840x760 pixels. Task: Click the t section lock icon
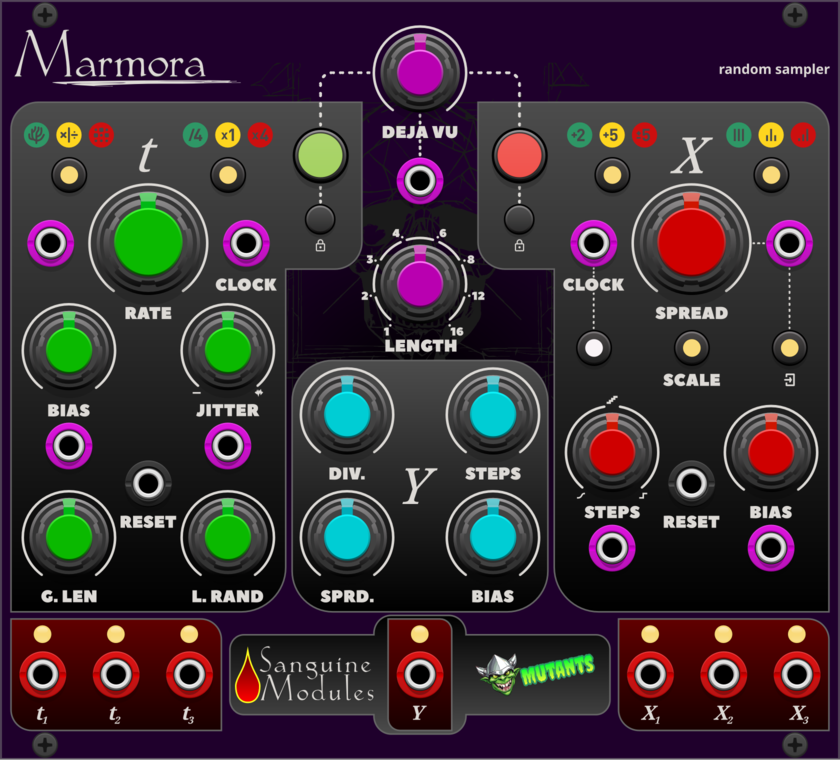point(320,246)
